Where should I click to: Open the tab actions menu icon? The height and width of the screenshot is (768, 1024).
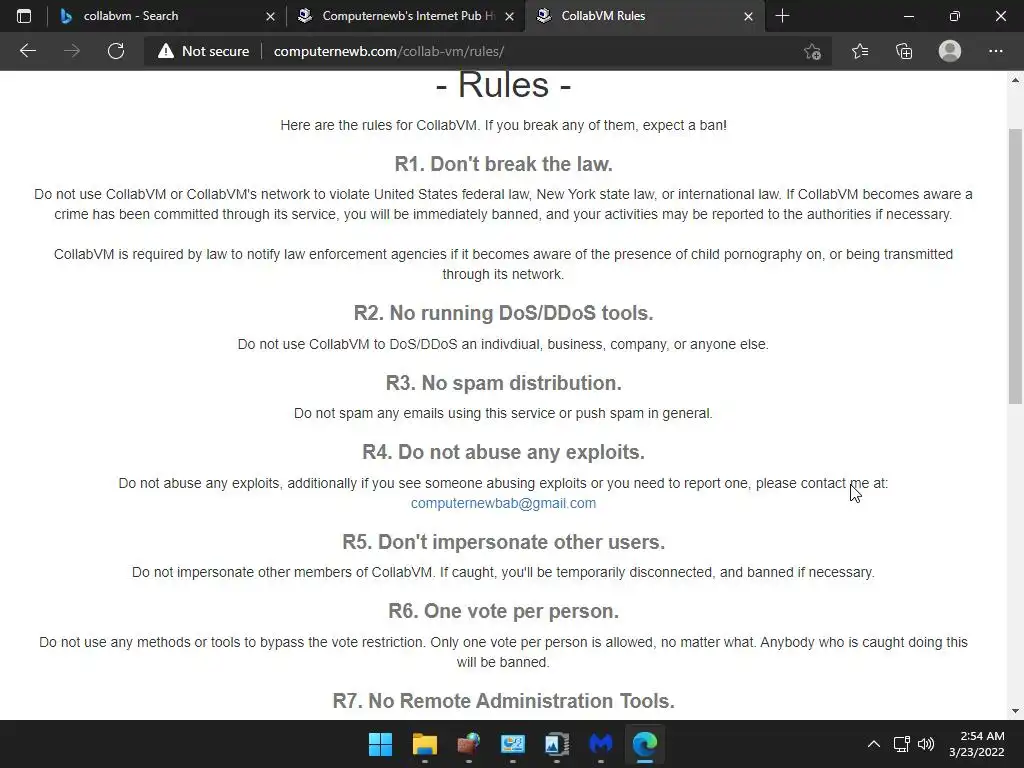click(x=24, y=16)
